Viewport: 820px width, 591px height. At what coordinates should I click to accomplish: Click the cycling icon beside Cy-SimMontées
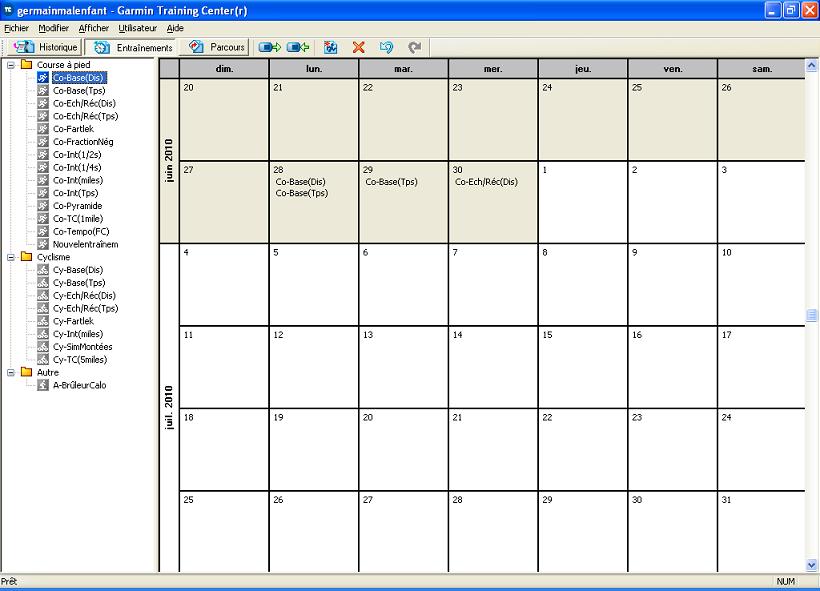click(43, 347)
